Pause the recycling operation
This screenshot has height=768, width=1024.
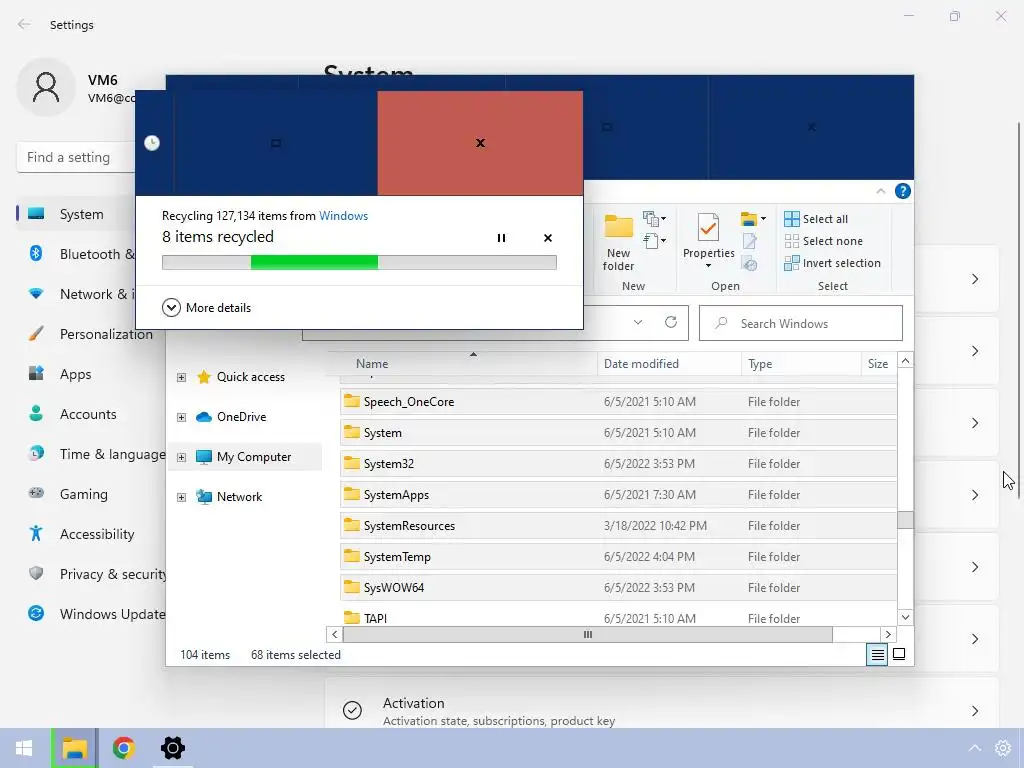(501, 238)
